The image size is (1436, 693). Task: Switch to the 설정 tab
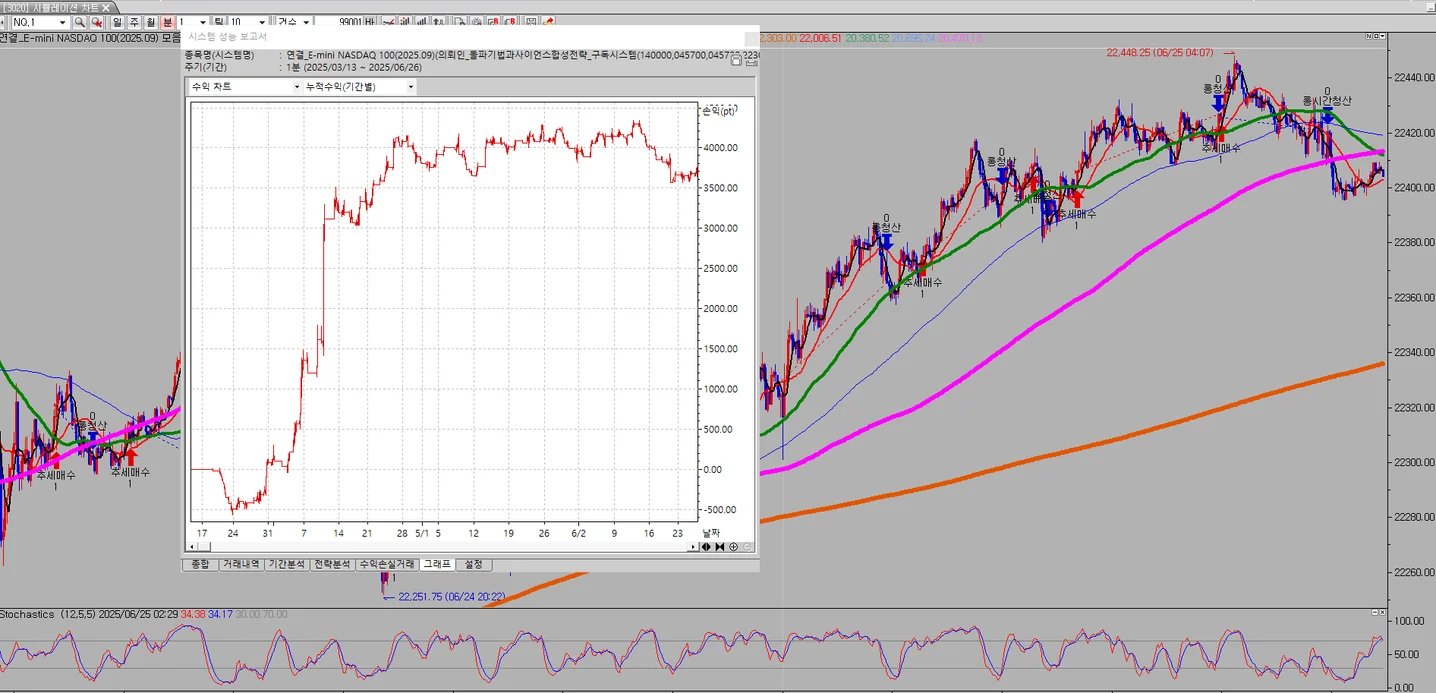tap(473, 564)
